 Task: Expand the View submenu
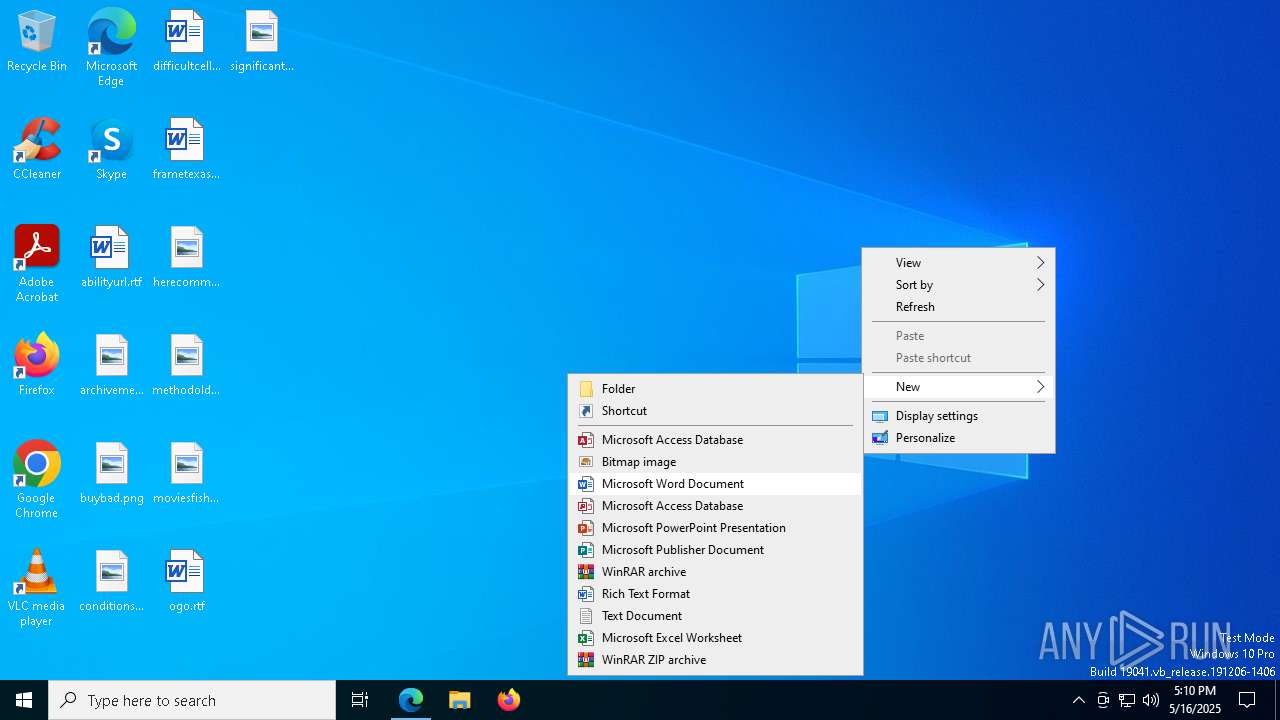coord(959,263)
